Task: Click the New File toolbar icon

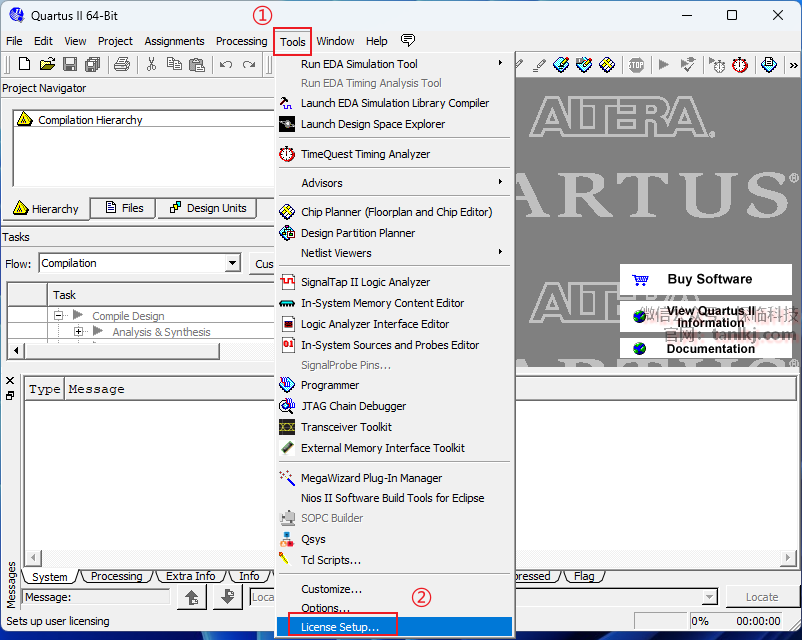Action: (x=23, y=65)
